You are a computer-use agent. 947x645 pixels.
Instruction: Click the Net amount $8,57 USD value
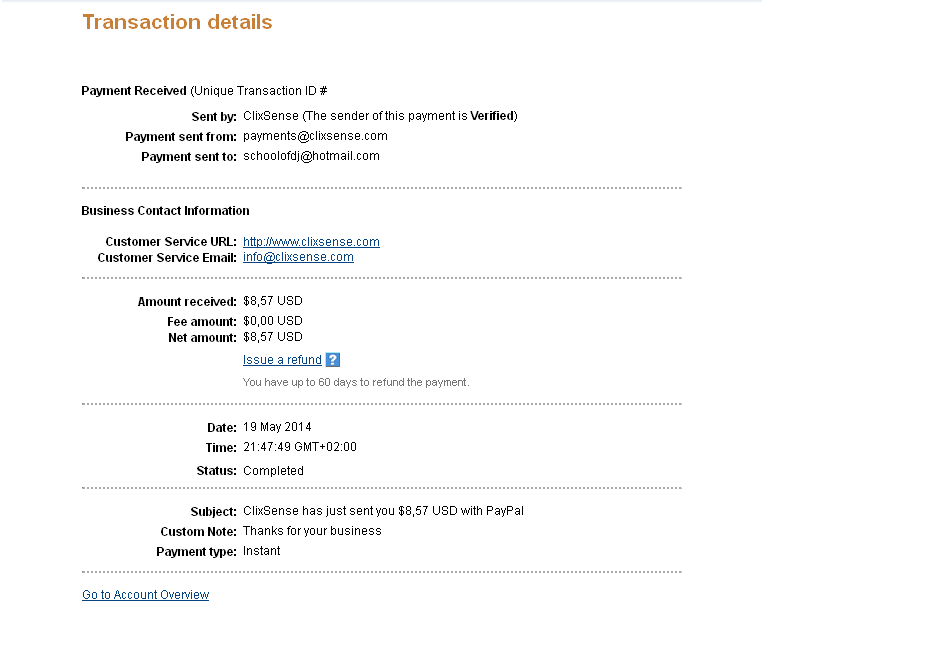point(272,337)
